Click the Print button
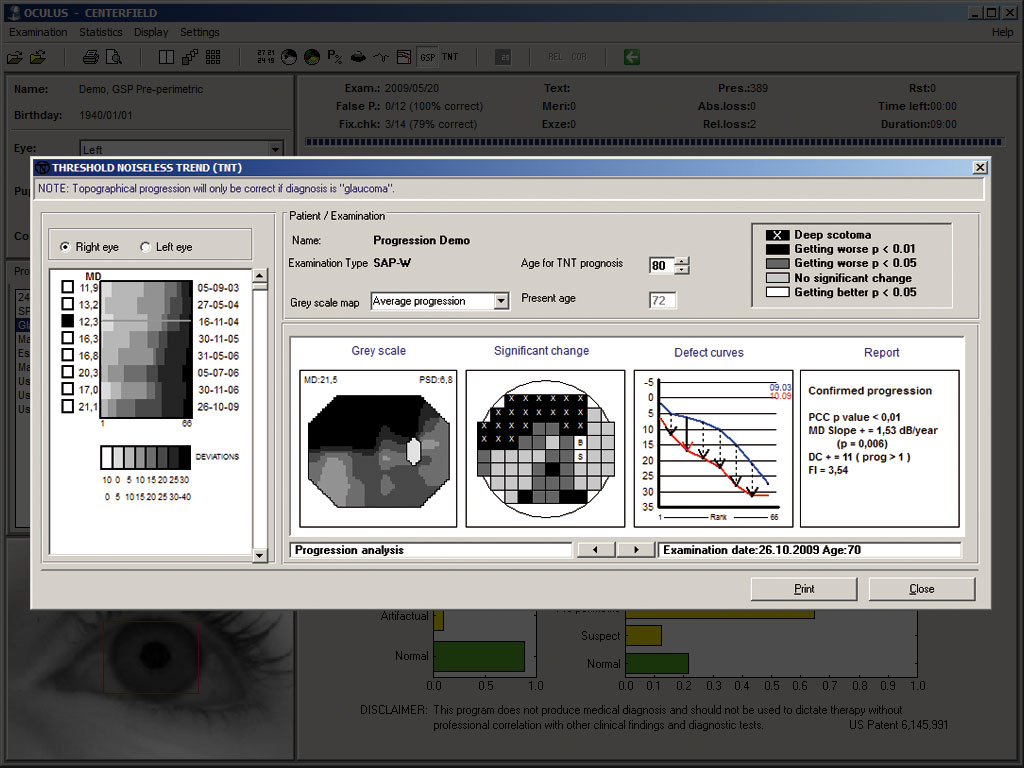 (804, 589)
